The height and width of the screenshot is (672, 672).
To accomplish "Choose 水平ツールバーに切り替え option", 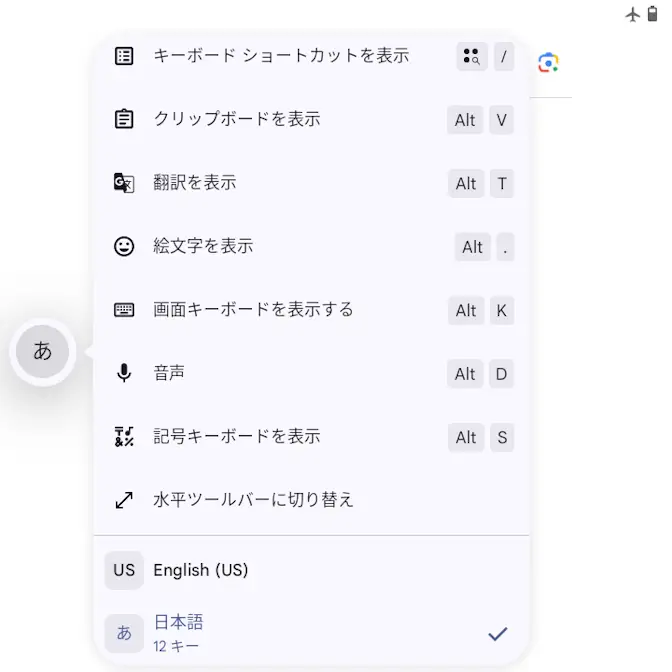I will [253, 500].
